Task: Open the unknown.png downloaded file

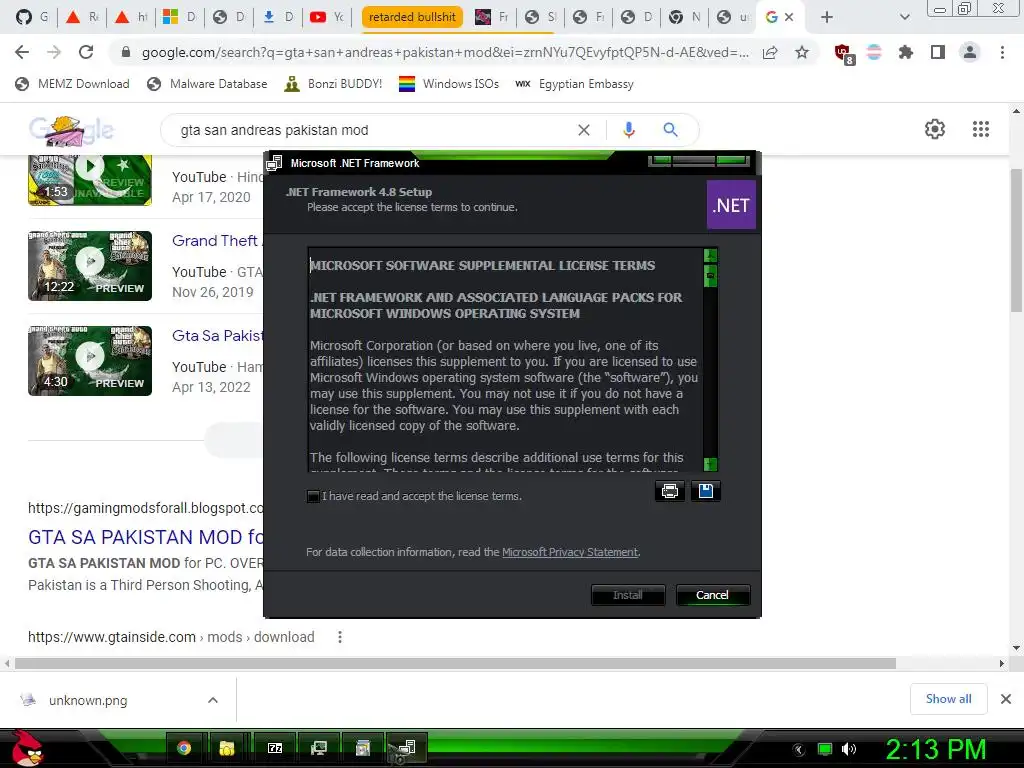Action: click(x=88, y=700)
